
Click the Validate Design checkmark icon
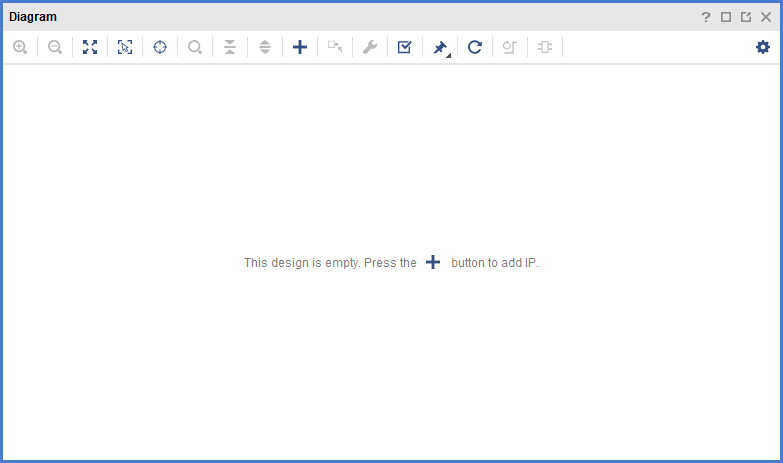[x=404, y=47]
